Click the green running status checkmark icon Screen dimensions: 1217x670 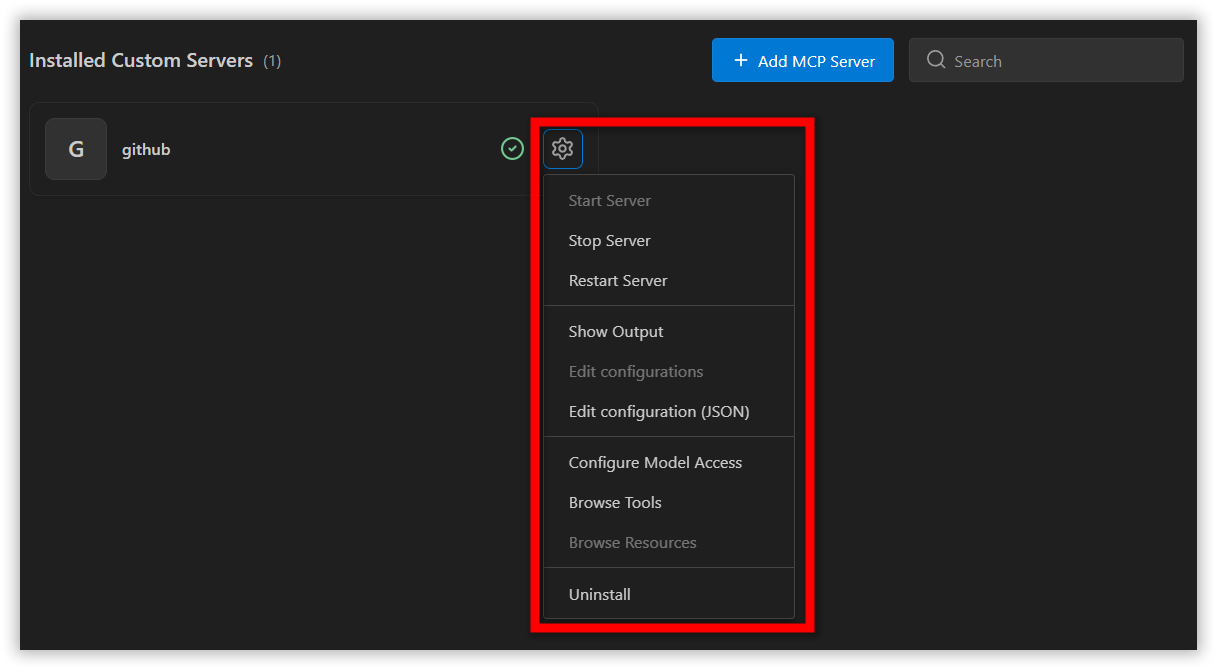[512, 149]
